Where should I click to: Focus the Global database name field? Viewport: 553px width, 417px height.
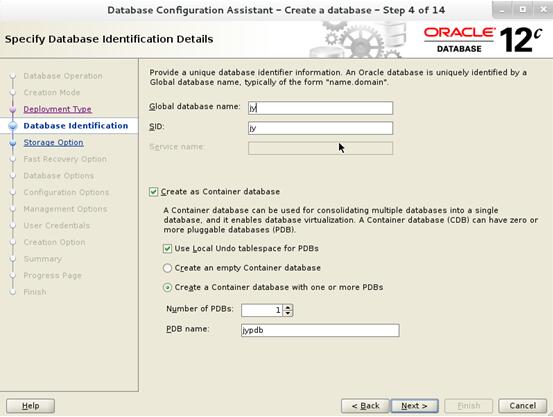pyautogui.click(x=320, y=108)
